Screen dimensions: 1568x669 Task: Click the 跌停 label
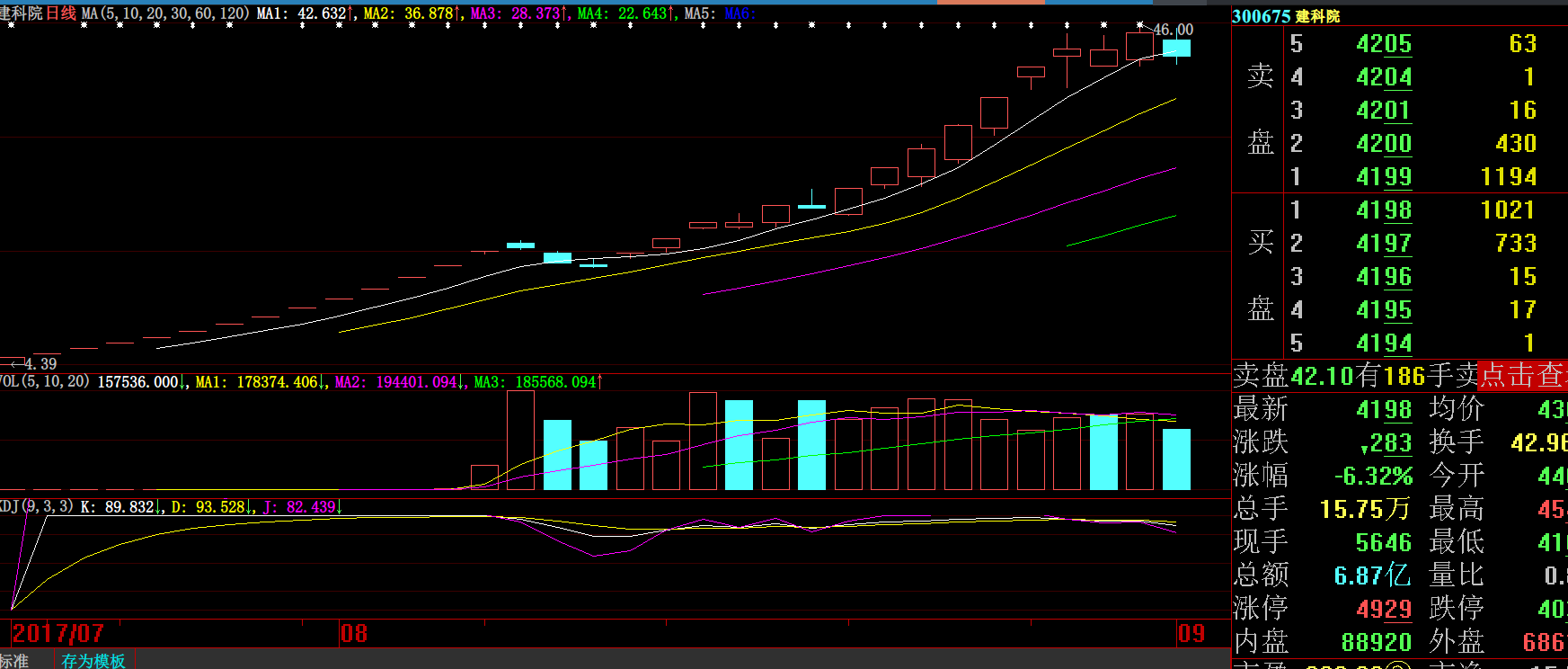tap(1457, 608)
